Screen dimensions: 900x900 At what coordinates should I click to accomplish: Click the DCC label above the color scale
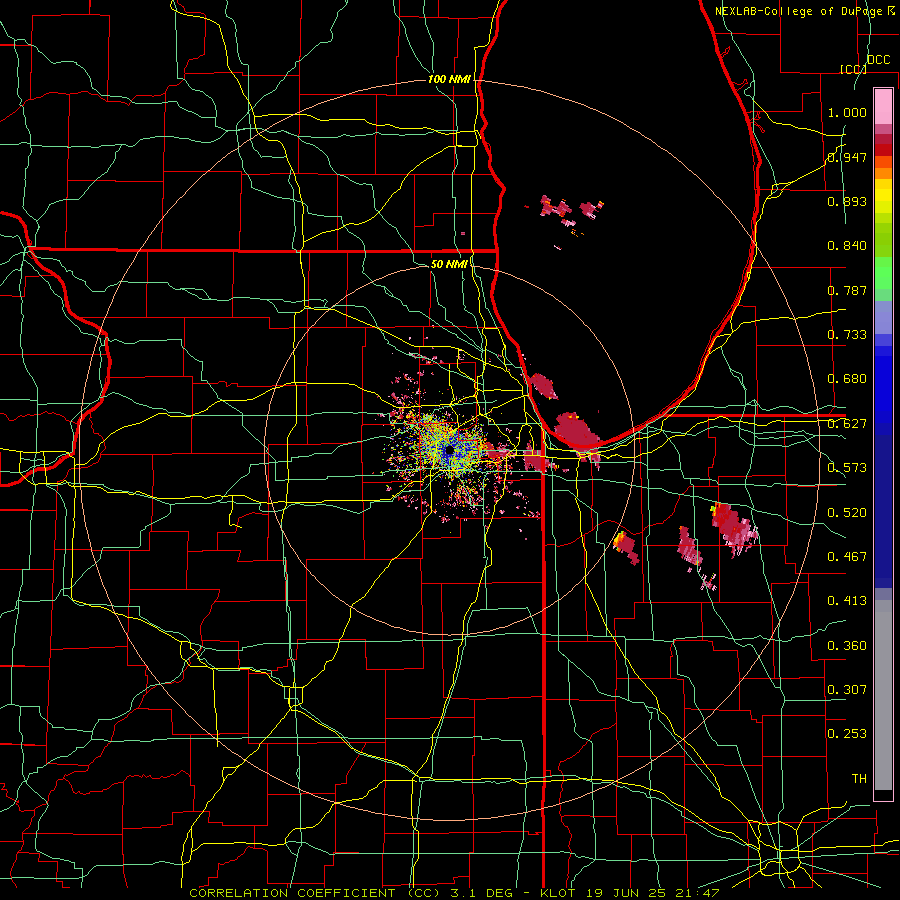pos(878,60)
